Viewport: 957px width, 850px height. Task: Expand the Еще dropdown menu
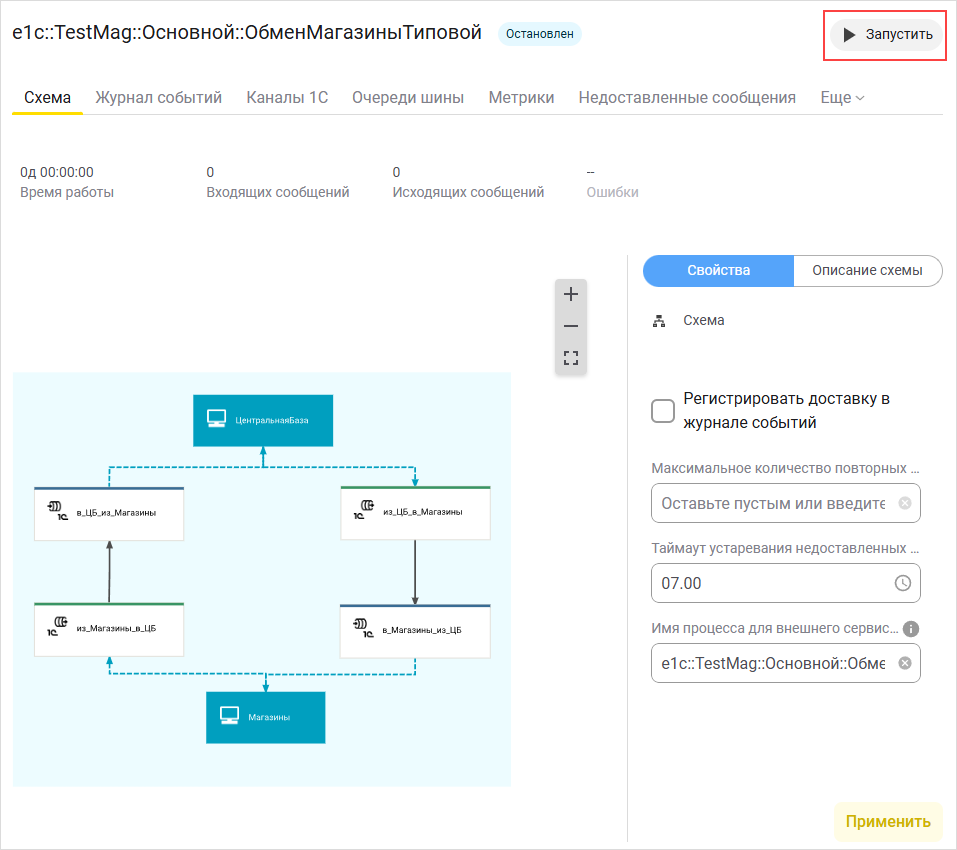(x=842, y=98)
